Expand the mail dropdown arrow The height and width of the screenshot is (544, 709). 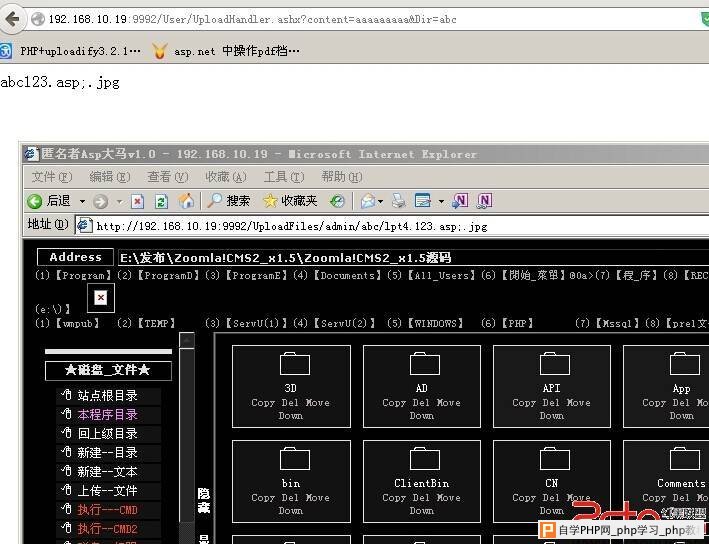(x=380, y=201)
